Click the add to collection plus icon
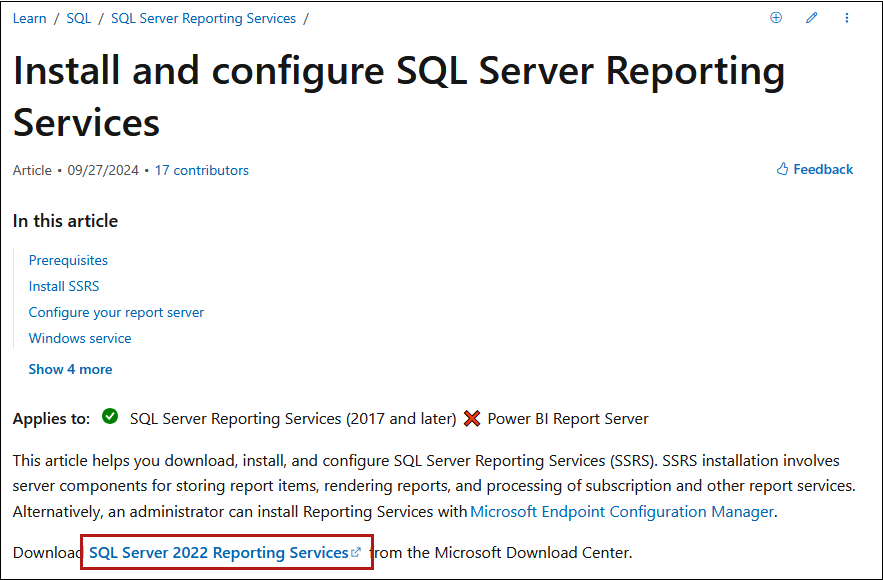883x580 pixels. point(776,18)
